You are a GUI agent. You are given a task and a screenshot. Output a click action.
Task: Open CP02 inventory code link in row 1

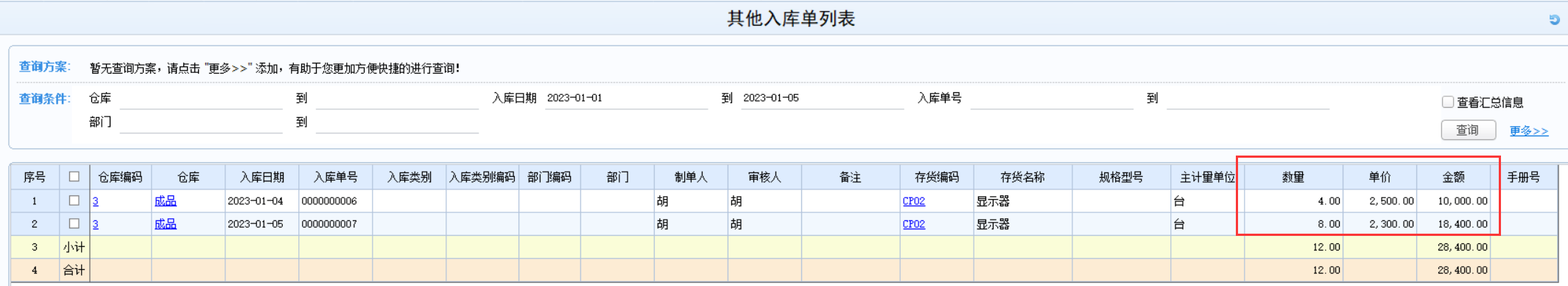[913, 201]
